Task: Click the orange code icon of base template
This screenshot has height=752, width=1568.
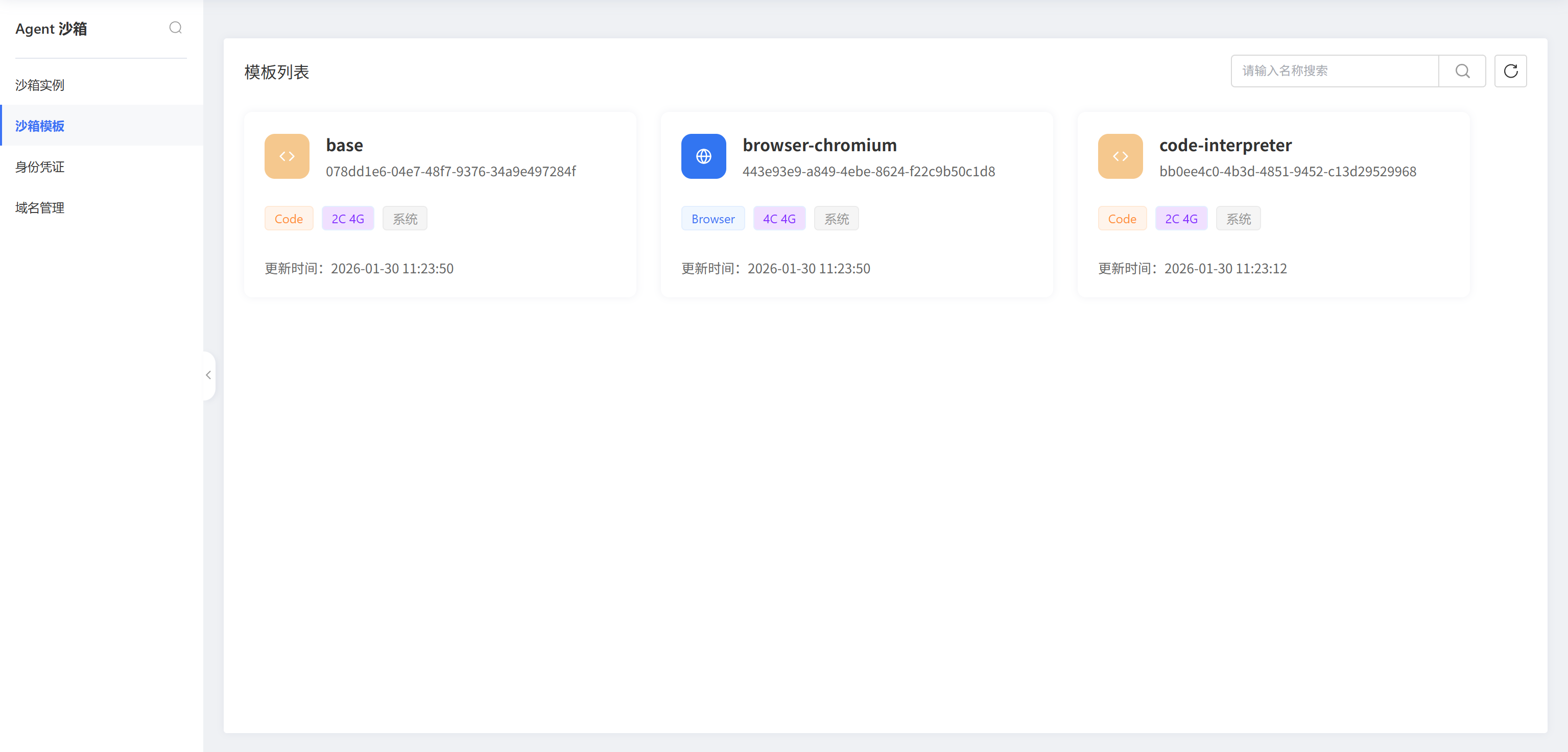Action: (x=287, y=156)
